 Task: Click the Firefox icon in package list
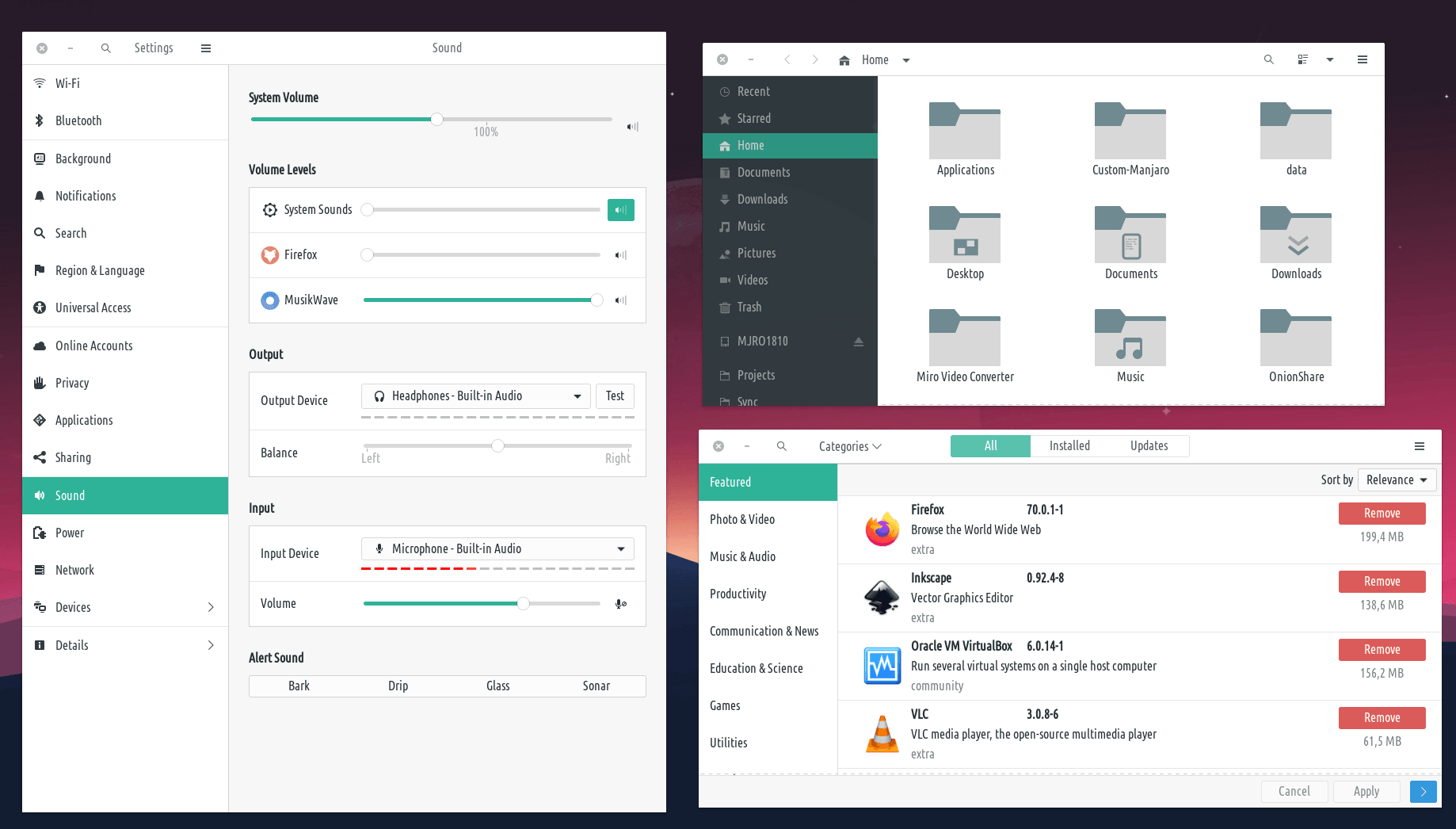(x=882, y=529)
